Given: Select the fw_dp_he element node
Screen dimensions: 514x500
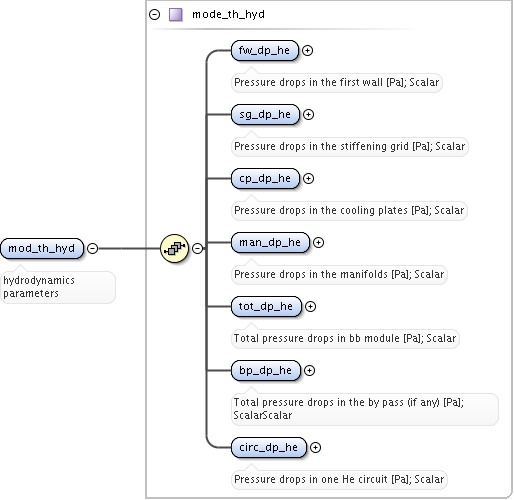Looking at the screenshot, I should click(265, 51).
